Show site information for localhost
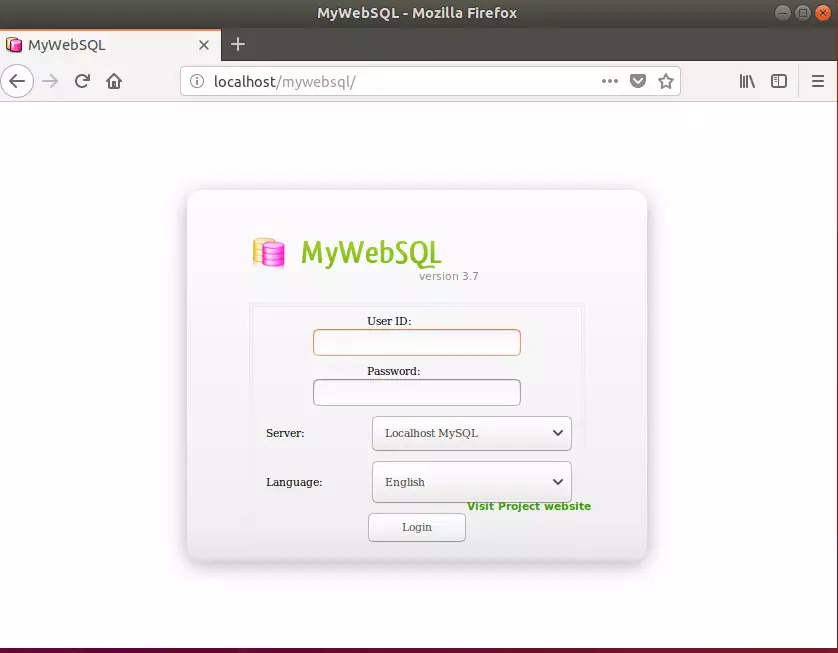 [x=197, y=81]
